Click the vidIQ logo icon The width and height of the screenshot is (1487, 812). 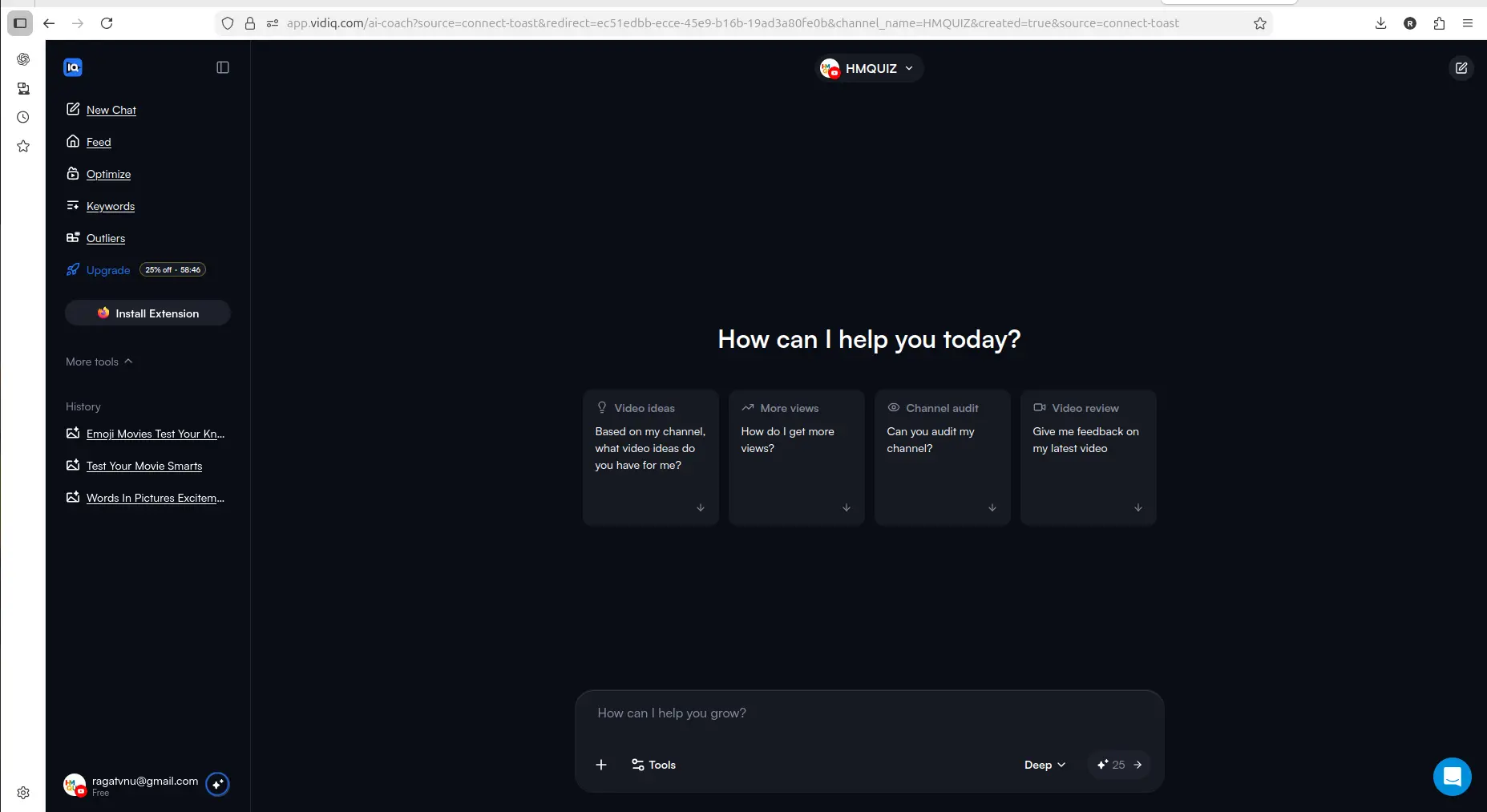coord(73,67)
